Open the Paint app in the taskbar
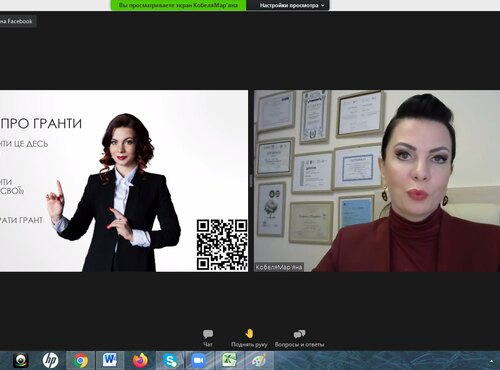 (259, 360)
